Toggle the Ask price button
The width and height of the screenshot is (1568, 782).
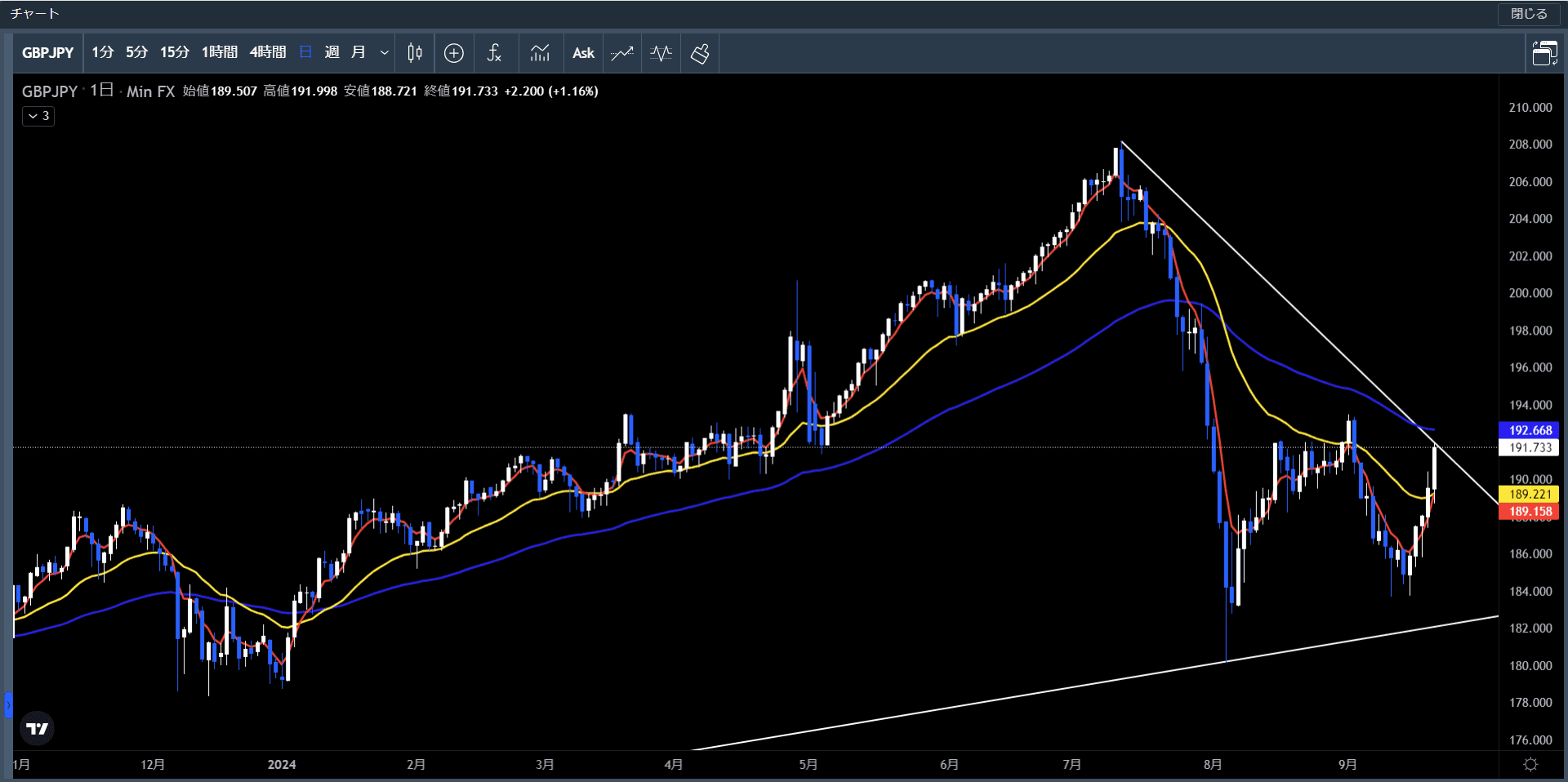(x=583, y=53)
